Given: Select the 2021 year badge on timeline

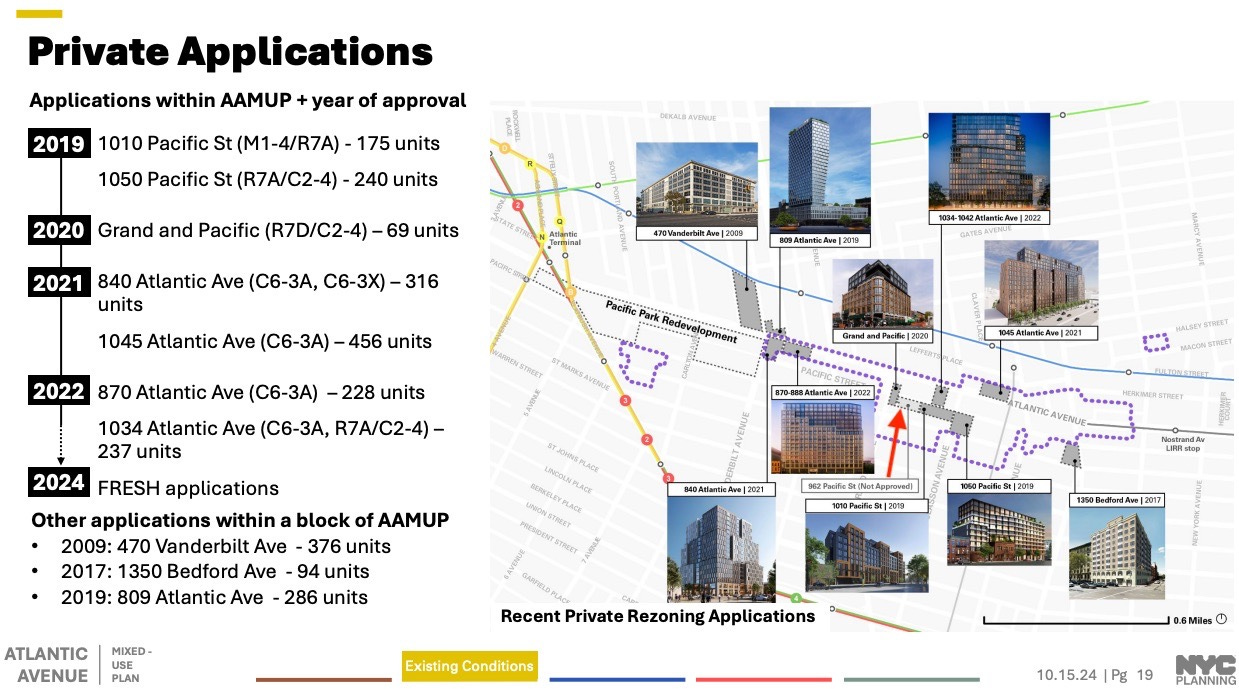Looking at the screenshot, I should (x=59, y=283).
